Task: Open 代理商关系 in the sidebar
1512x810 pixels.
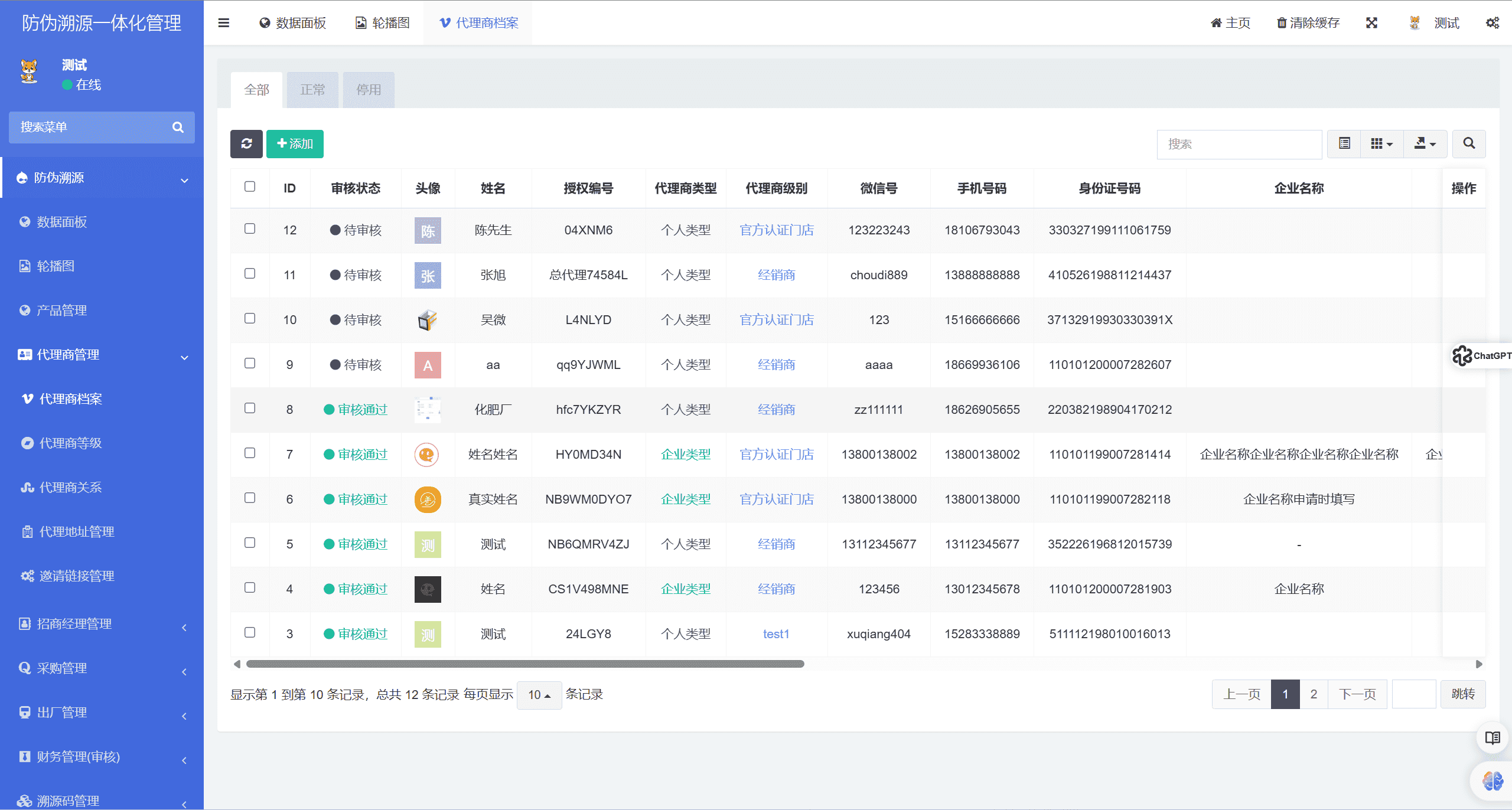Action: [102, 488]
